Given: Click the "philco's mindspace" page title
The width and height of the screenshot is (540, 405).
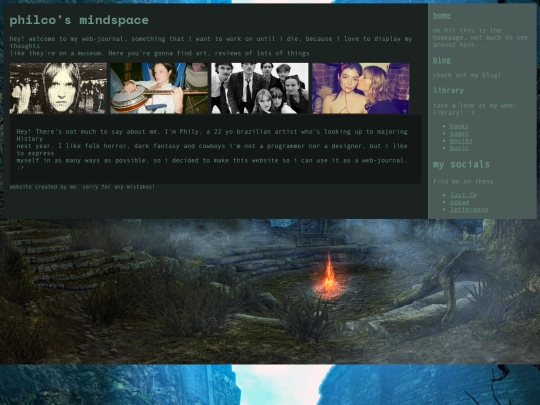Looking at the screenshot, I should coord(79,20).
